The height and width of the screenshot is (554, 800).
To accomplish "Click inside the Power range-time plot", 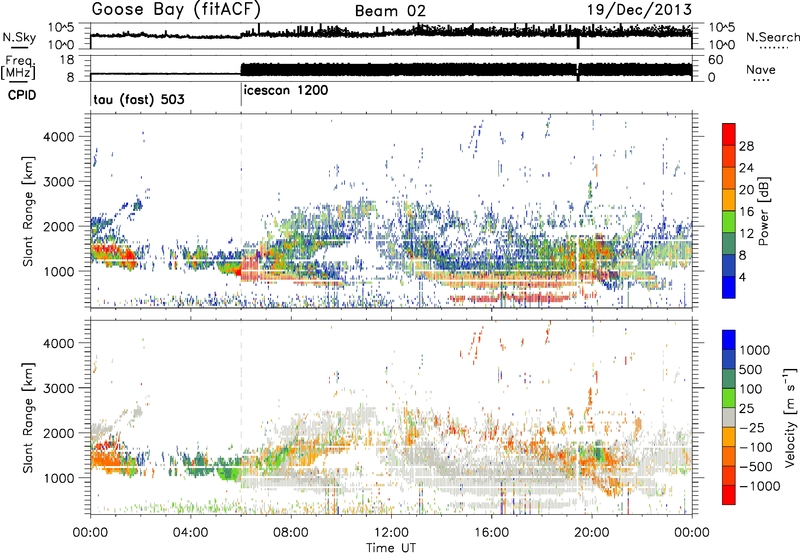I will point(391,210).
